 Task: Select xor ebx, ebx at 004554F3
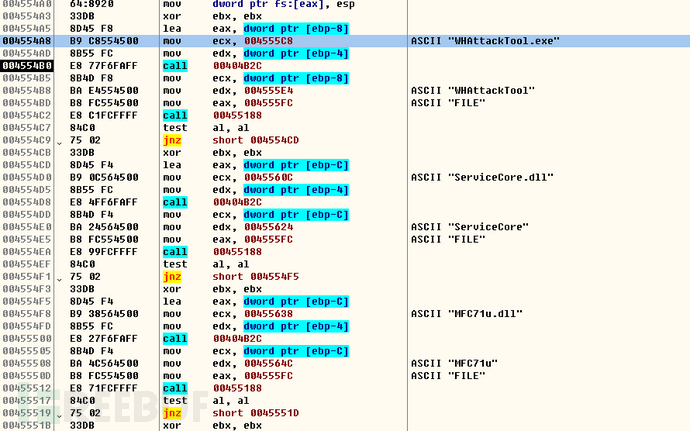pyautogui.click(x=212, y=289)
